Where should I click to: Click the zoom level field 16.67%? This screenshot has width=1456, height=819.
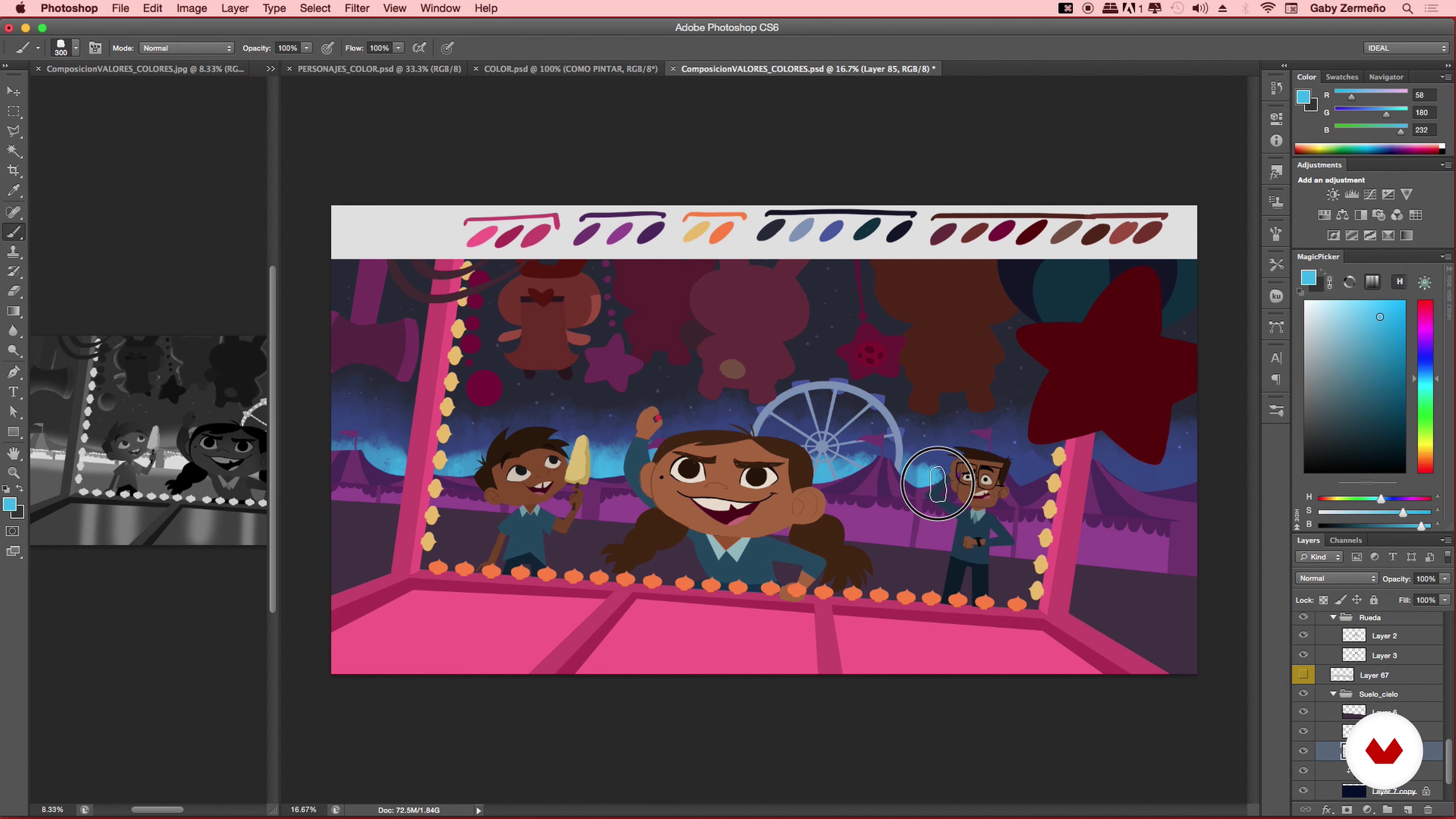tap(303, 810)
